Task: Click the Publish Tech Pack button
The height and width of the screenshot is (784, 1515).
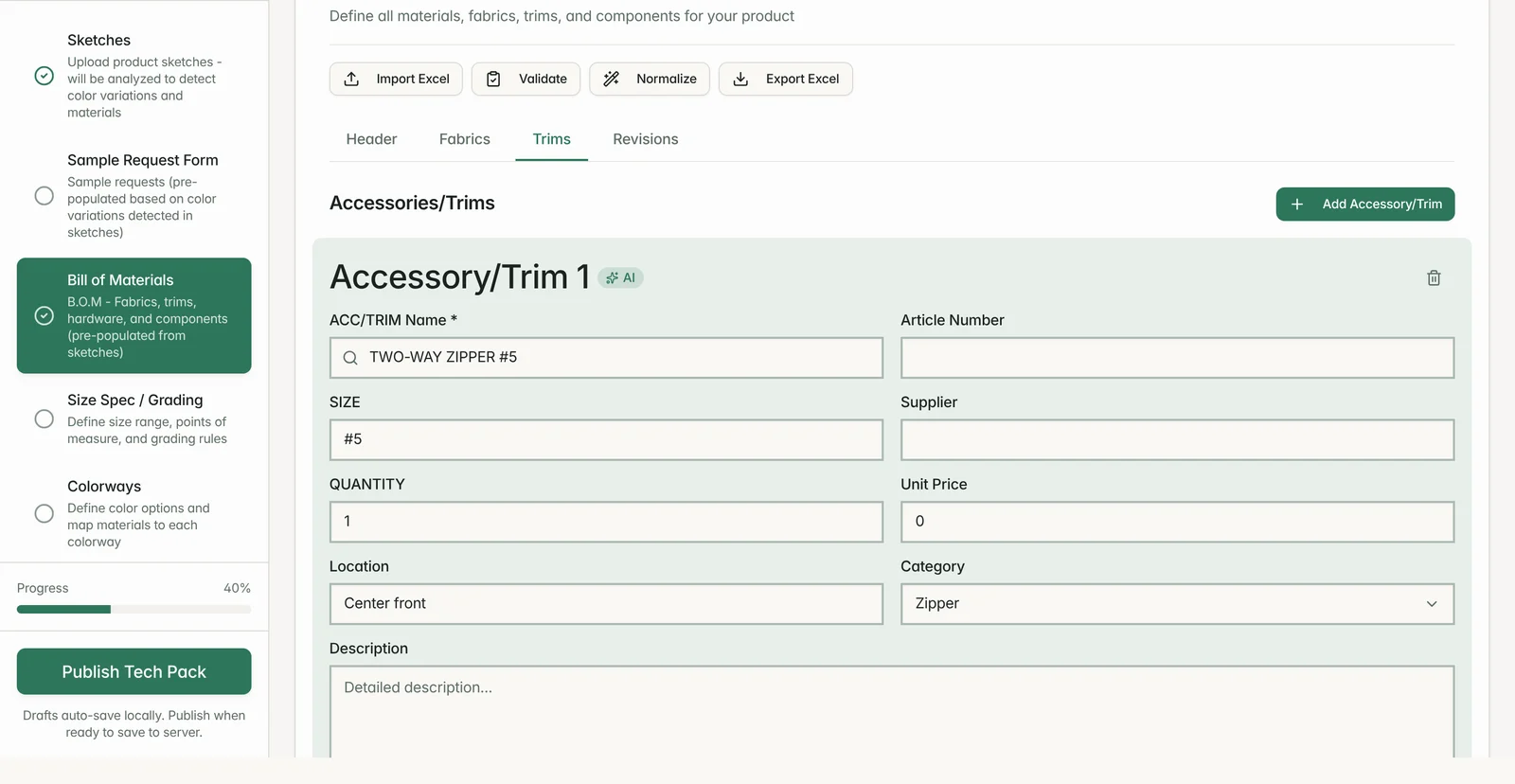Action: (134, 671)
